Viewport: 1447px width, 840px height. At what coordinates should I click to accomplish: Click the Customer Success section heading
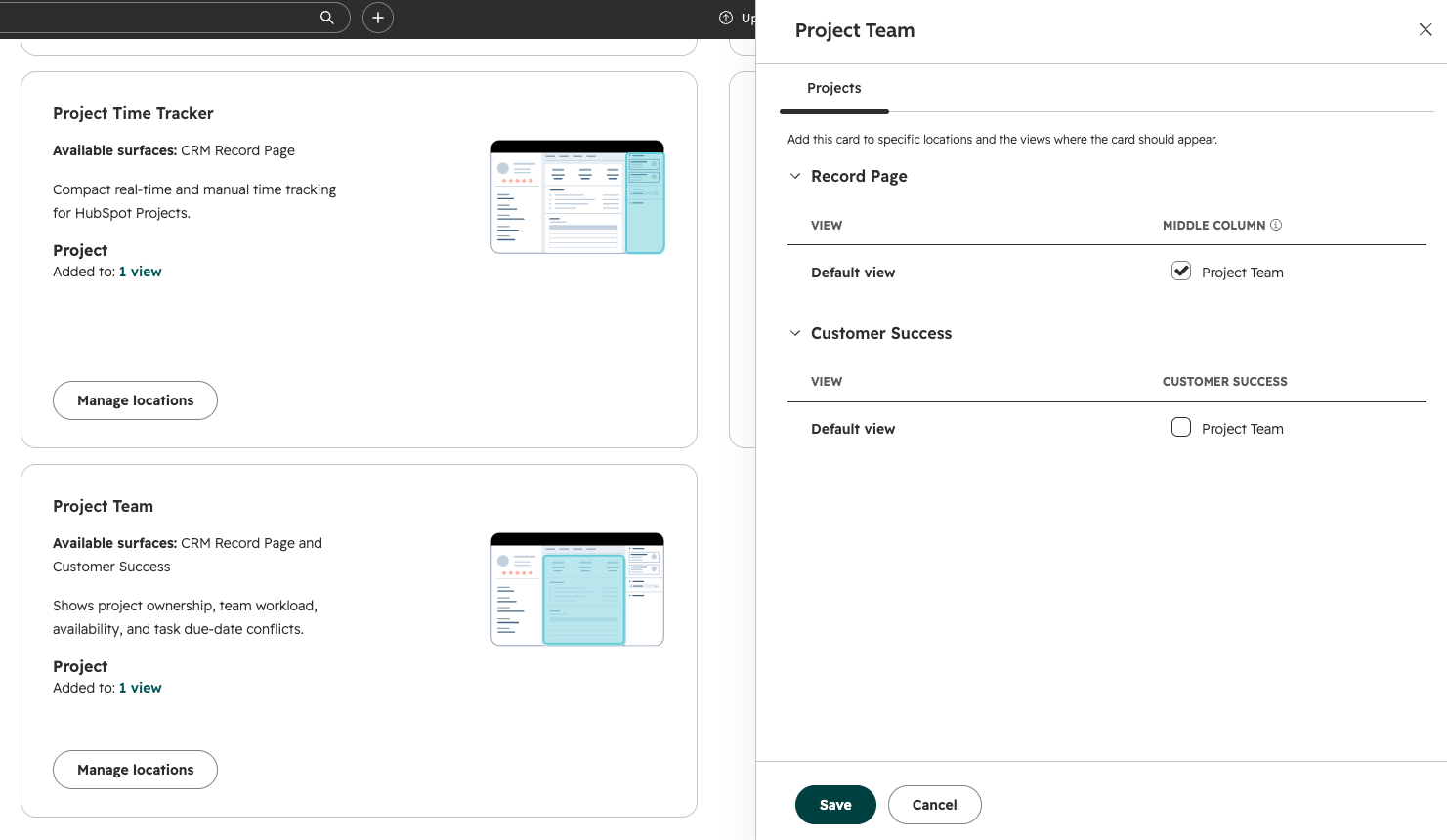pyautogui.click(x=881, y=333)
